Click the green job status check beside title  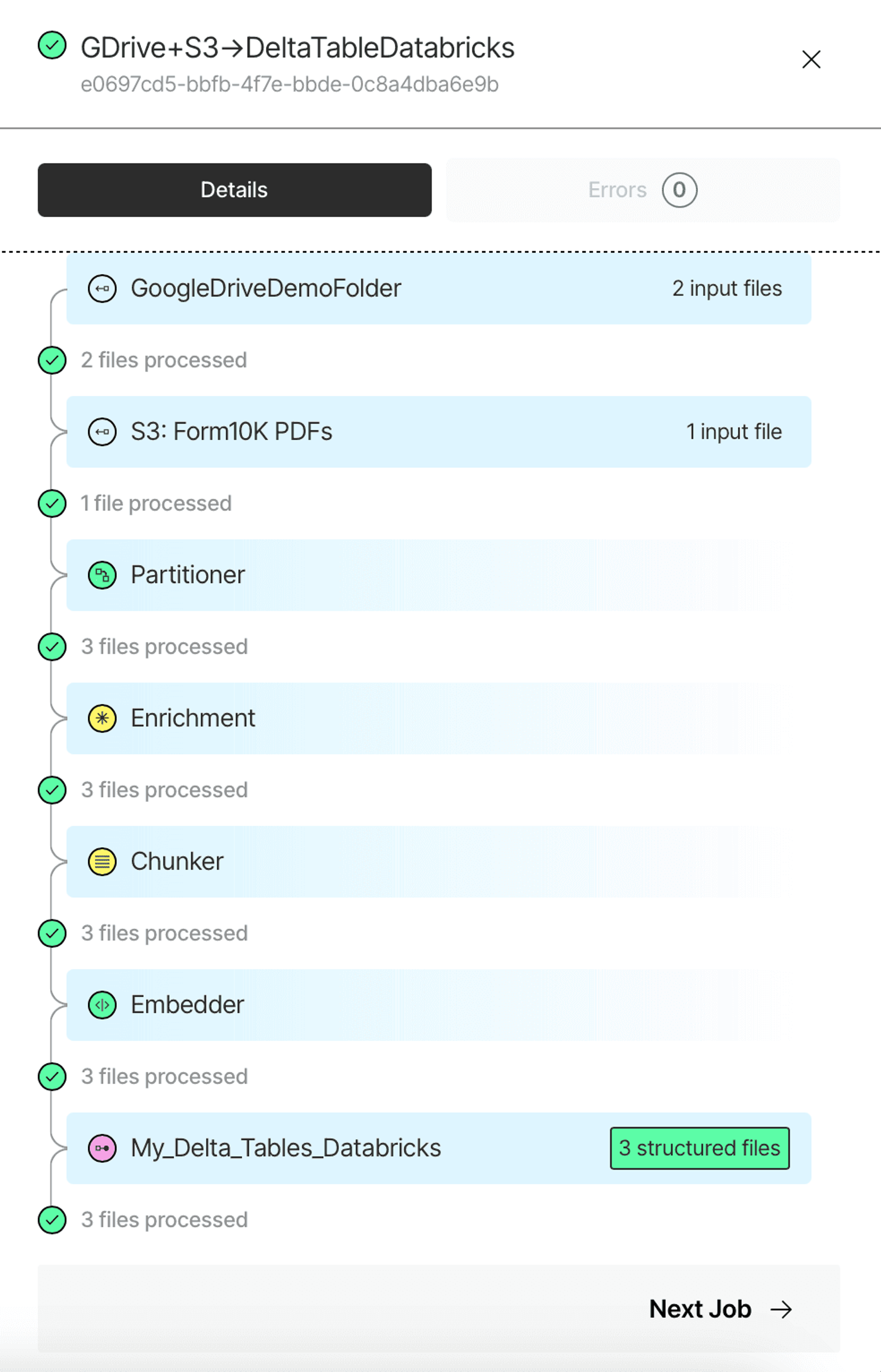[x=52, y=45]
